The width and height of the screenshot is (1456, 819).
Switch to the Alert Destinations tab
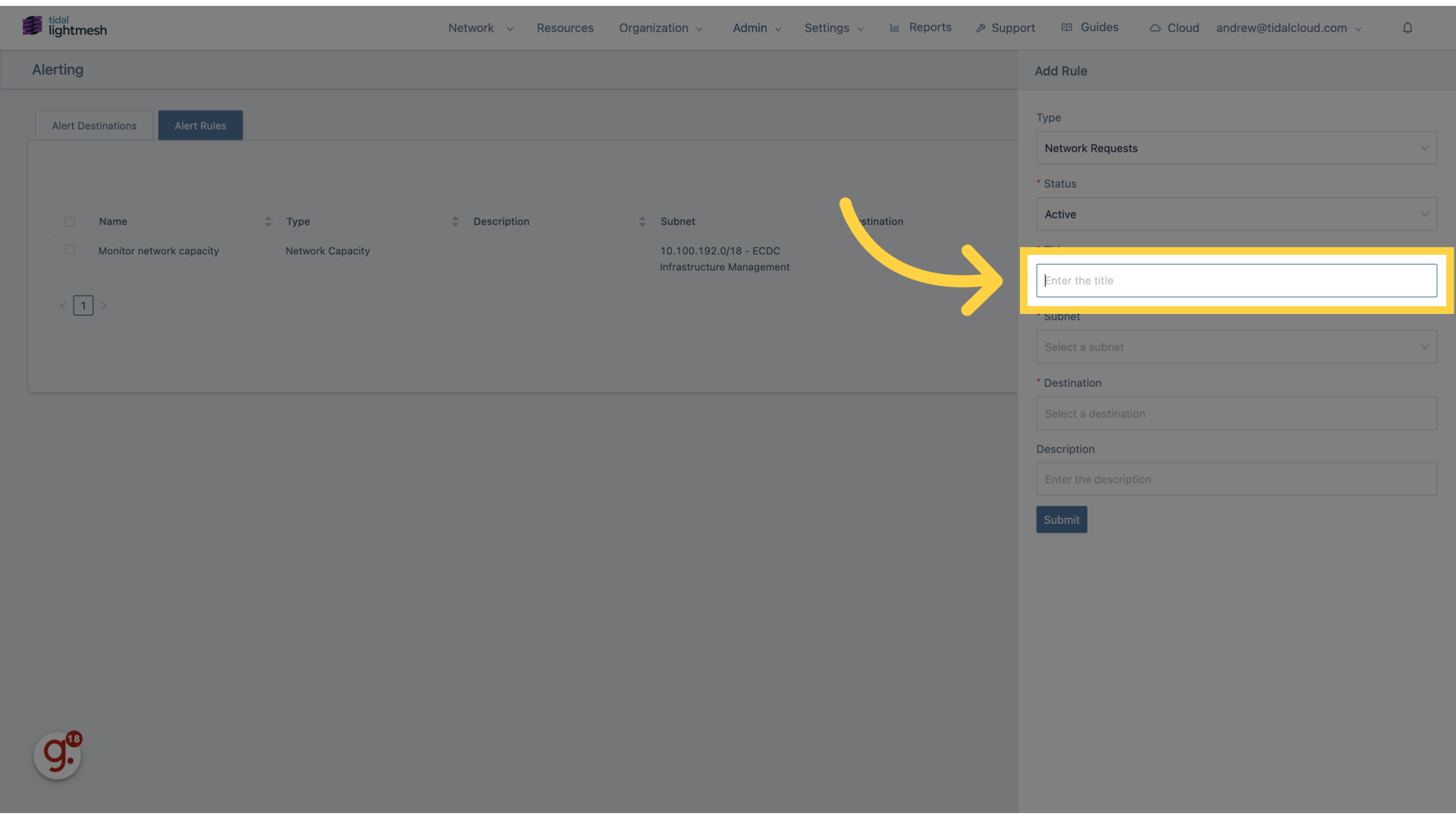point(94,125)
